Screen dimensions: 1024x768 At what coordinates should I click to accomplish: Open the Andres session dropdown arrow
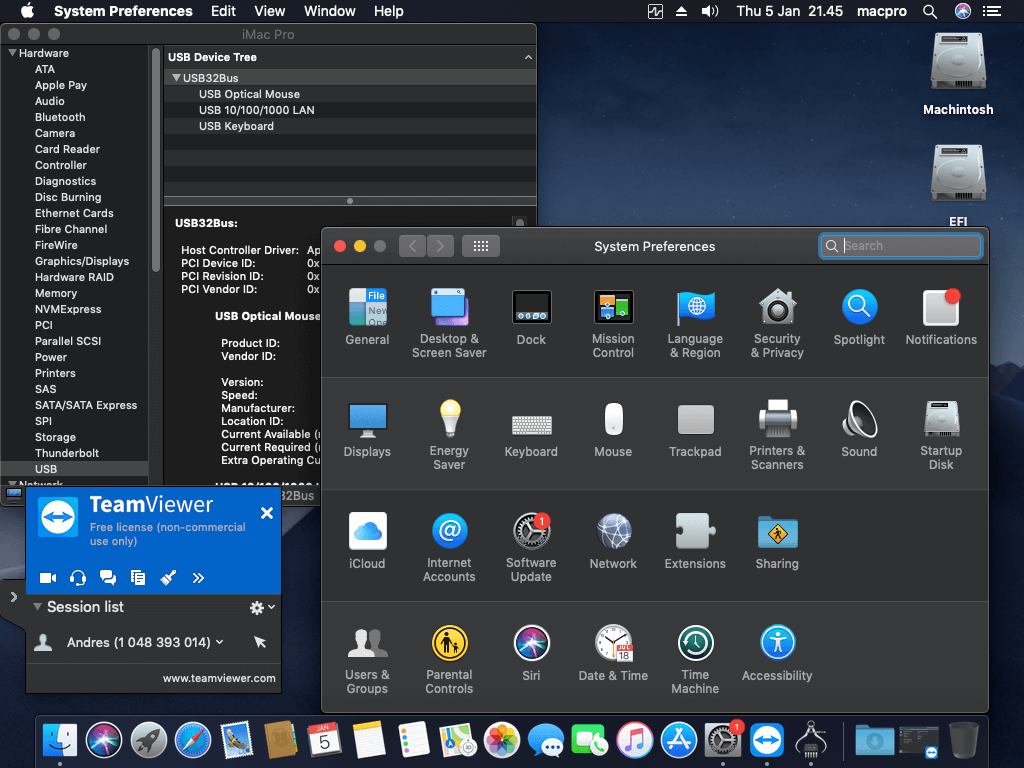(x=219, y=643)
